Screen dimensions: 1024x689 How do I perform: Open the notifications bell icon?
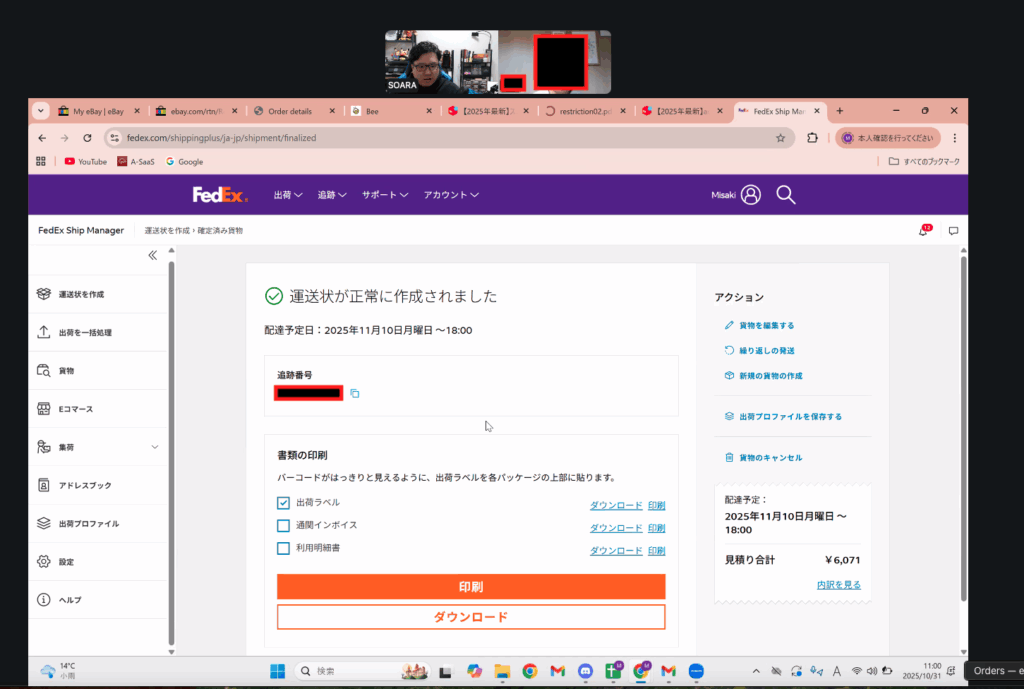(x=923, y=231)
